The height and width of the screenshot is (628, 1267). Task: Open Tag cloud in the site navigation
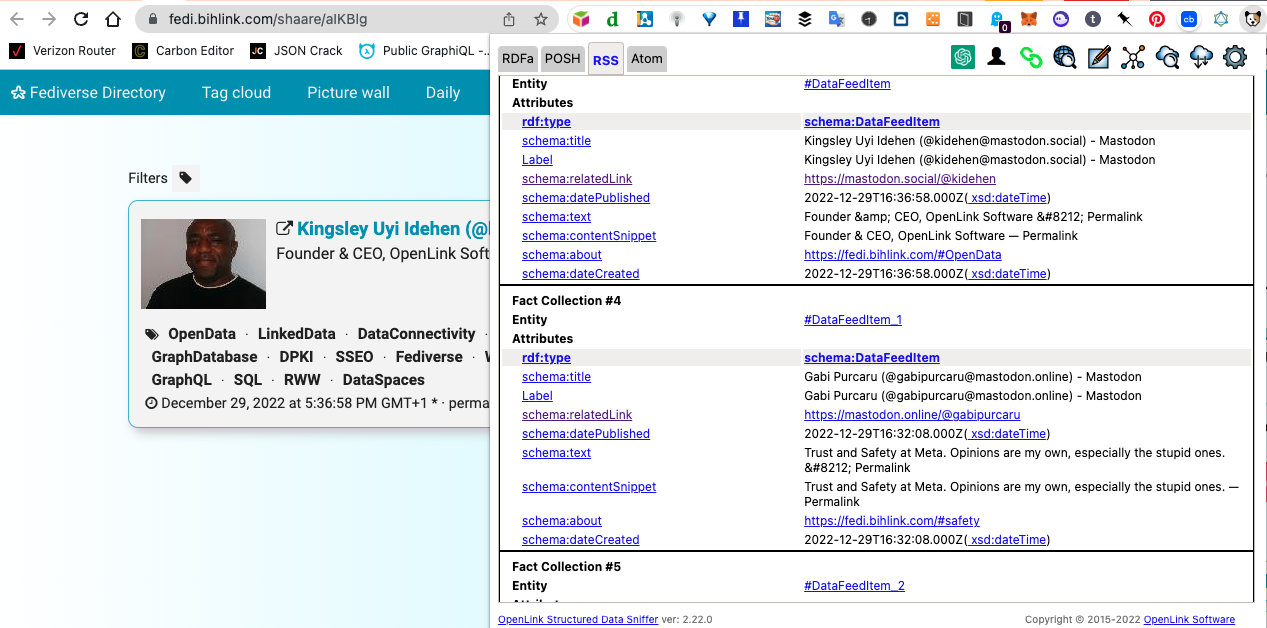point(236,93)
